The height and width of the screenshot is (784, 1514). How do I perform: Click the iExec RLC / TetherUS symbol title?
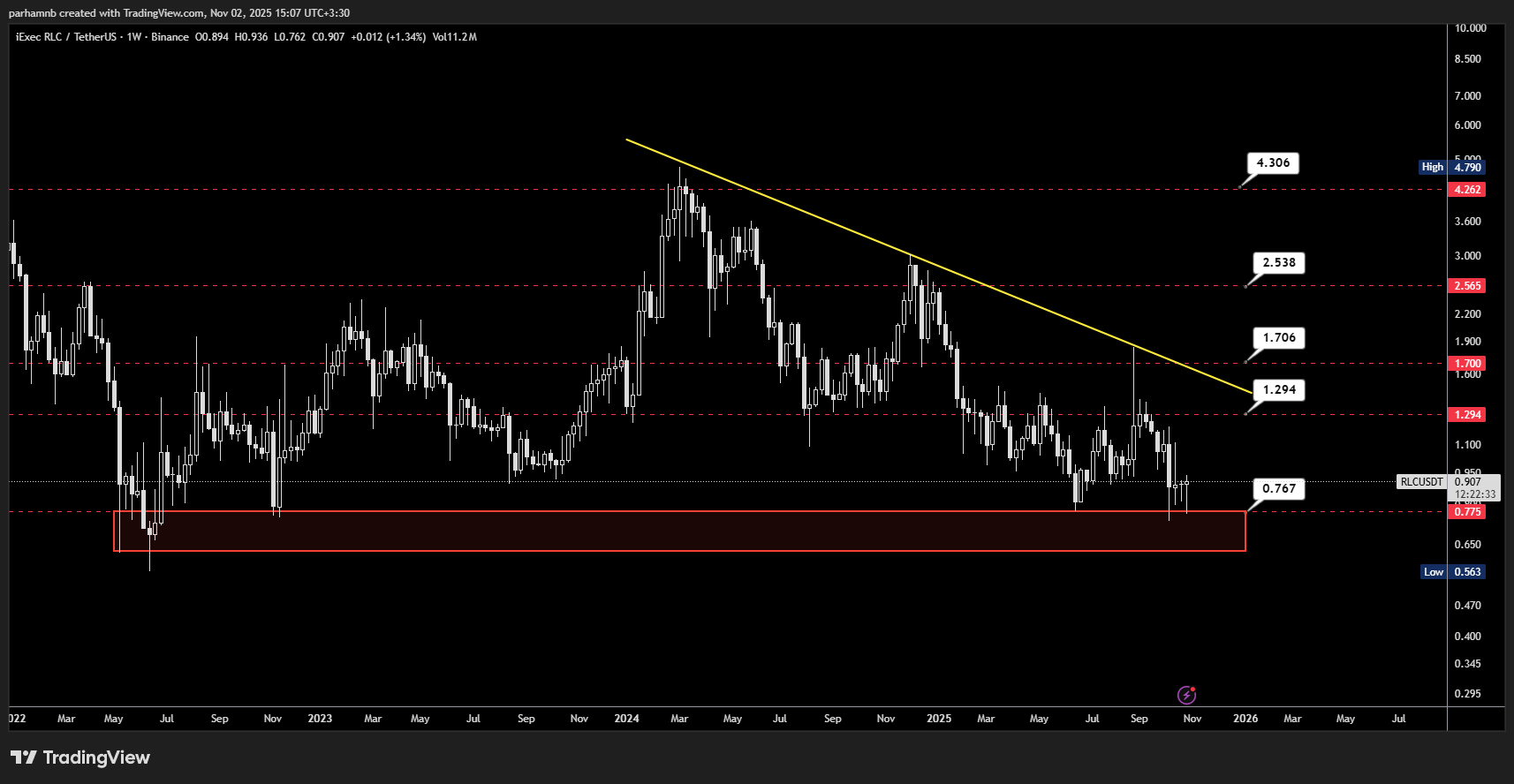tap(66, 37)
